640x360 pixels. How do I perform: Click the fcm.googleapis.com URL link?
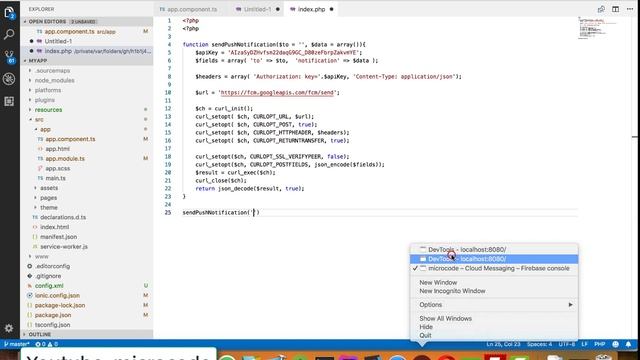pyautogui.click(x=278, y=93)
